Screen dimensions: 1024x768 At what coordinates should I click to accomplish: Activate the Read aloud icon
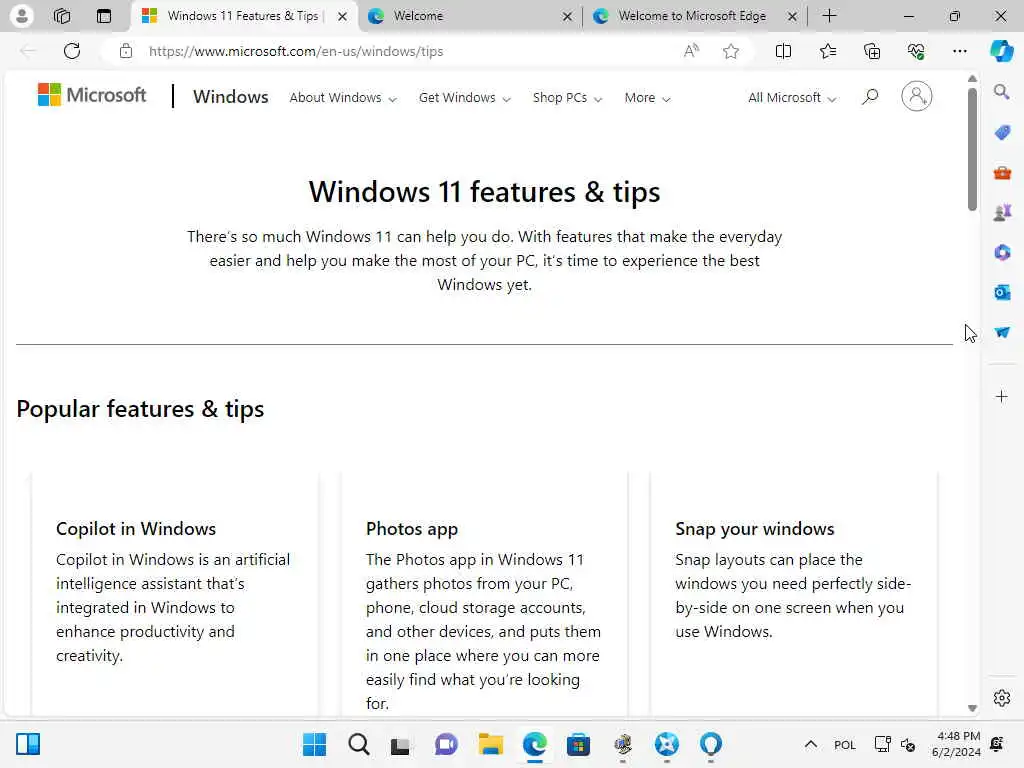pyautogui.click(x=691, y=51)
